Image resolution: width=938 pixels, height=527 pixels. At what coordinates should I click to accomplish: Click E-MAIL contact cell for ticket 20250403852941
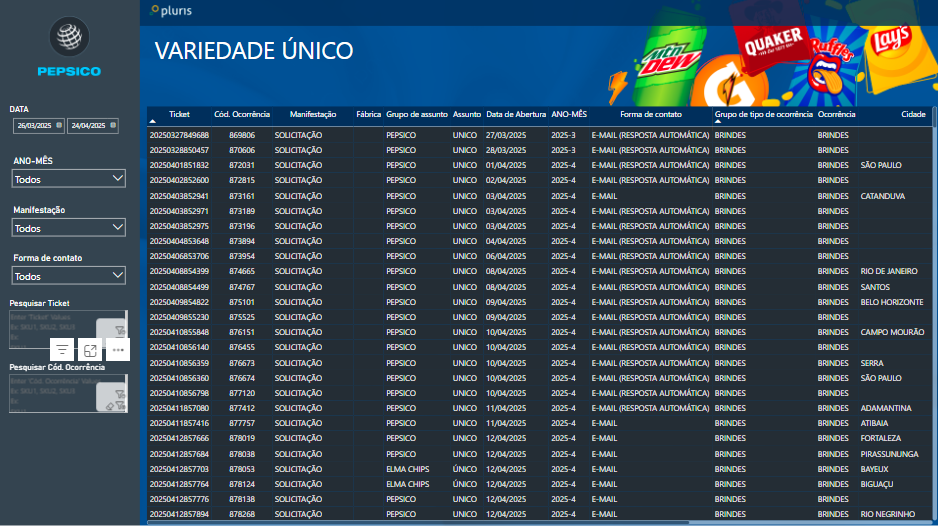[x=604, y=196]
